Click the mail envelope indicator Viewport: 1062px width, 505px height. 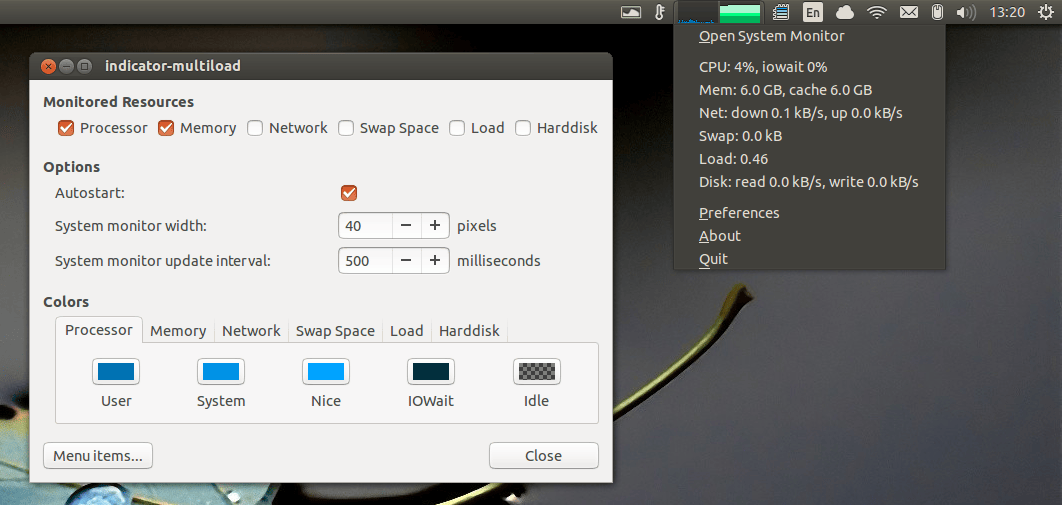tap(908, 13)
